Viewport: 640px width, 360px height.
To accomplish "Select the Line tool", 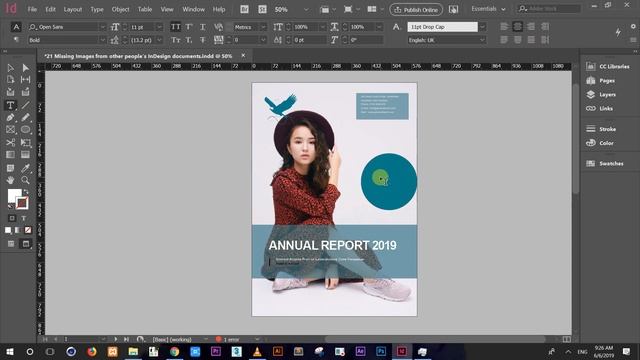I will [x=25, y=105].
